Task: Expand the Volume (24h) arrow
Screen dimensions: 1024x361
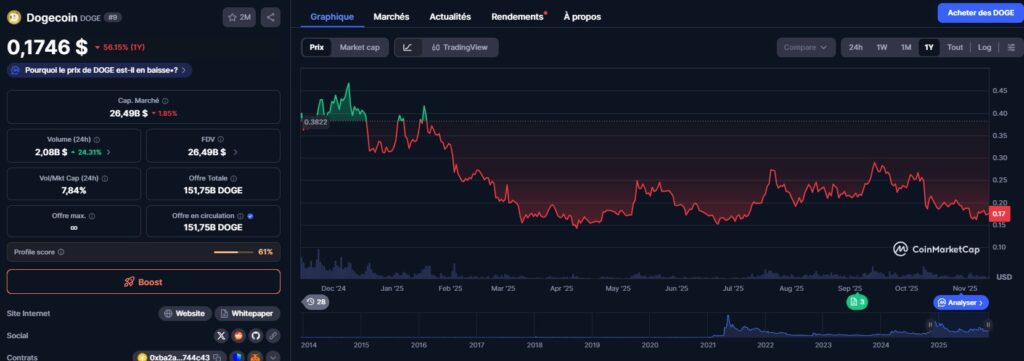Action: (108, 152)
